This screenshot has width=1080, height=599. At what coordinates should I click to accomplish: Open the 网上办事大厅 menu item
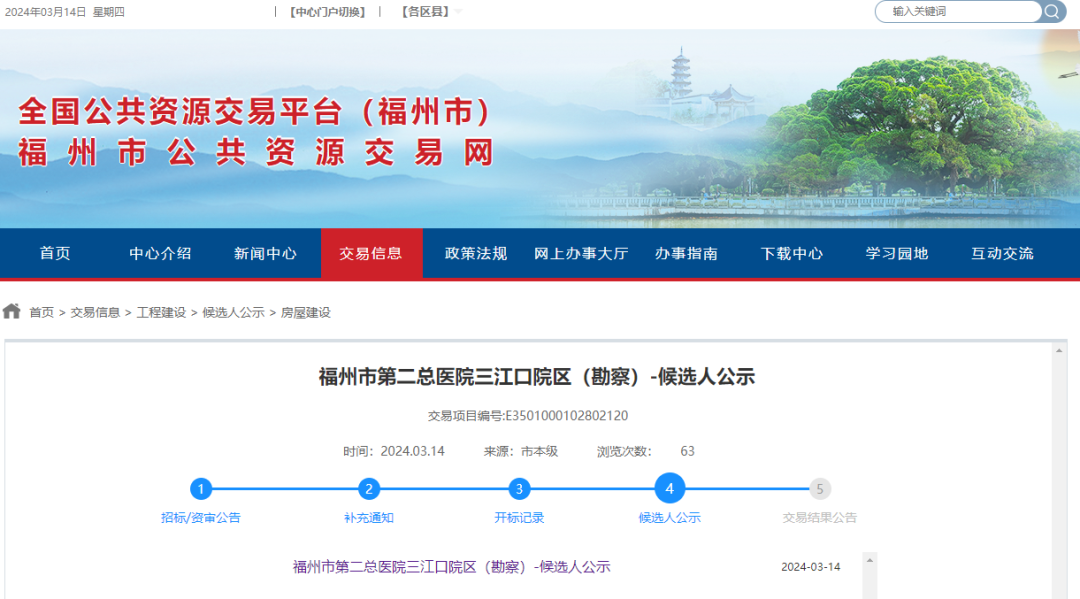(578, 253)
